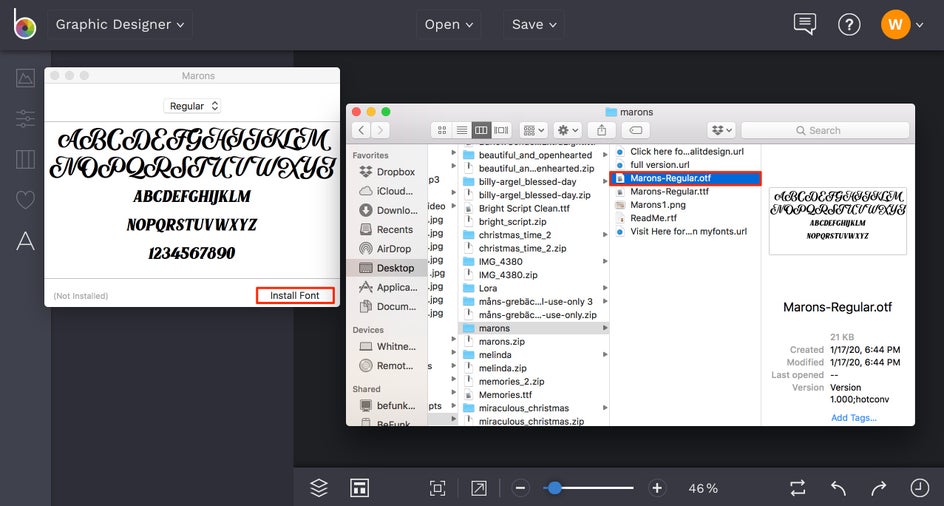The width and height of the screenshot is (944, 506).
Task: Click the Marons font preview thumbnail
Action: coord(838,220)
